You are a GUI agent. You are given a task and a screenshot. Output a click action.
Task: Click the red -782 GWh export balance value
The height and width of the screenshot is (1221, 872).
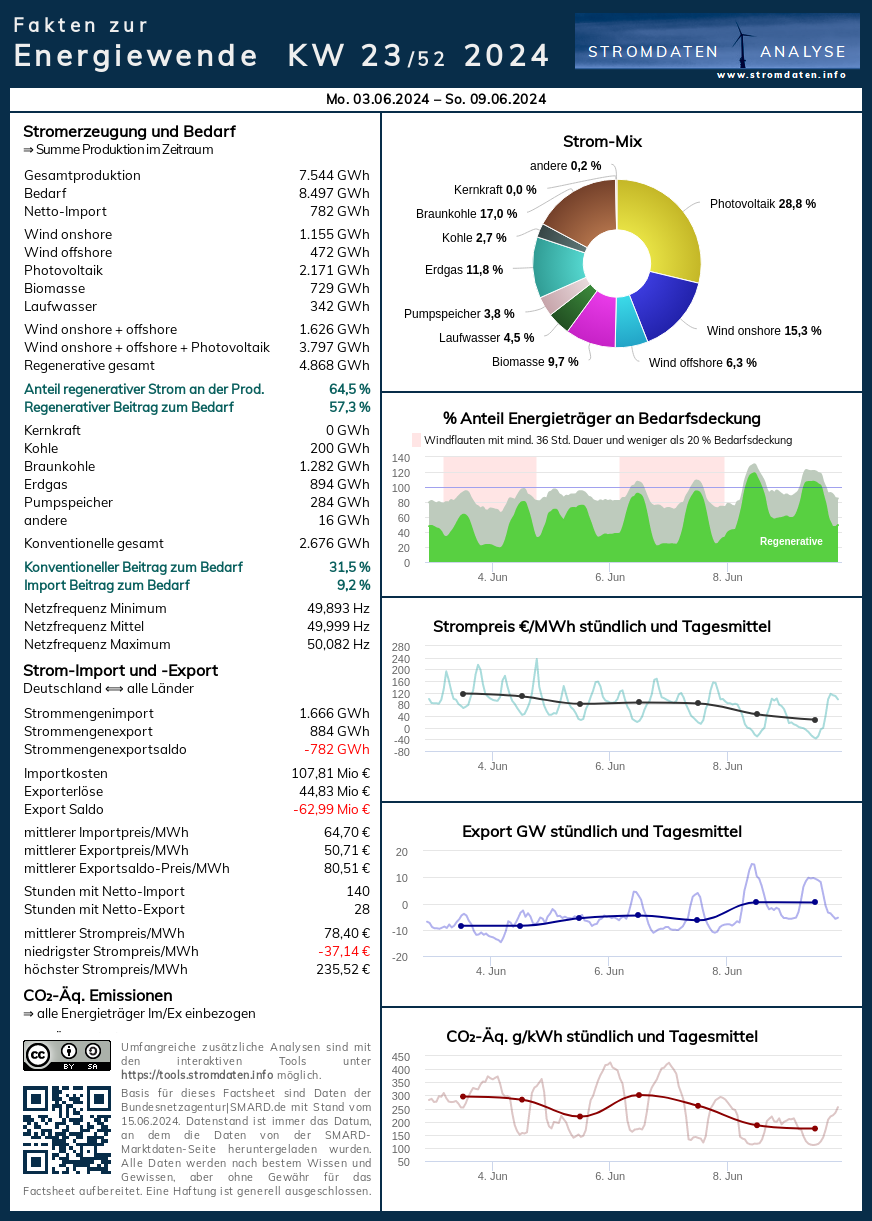336,749
